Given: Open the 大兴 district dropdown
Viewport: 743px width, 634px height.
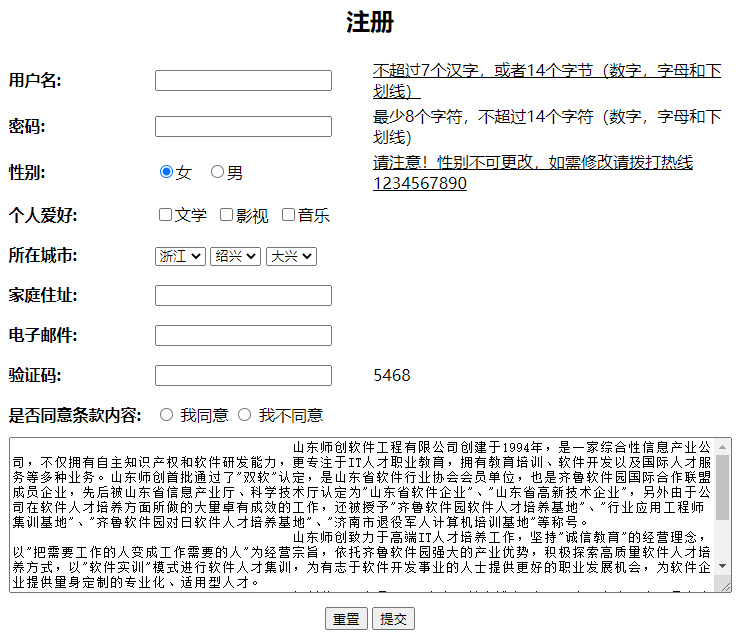Looking at the screenshot, I should point(291,256).
